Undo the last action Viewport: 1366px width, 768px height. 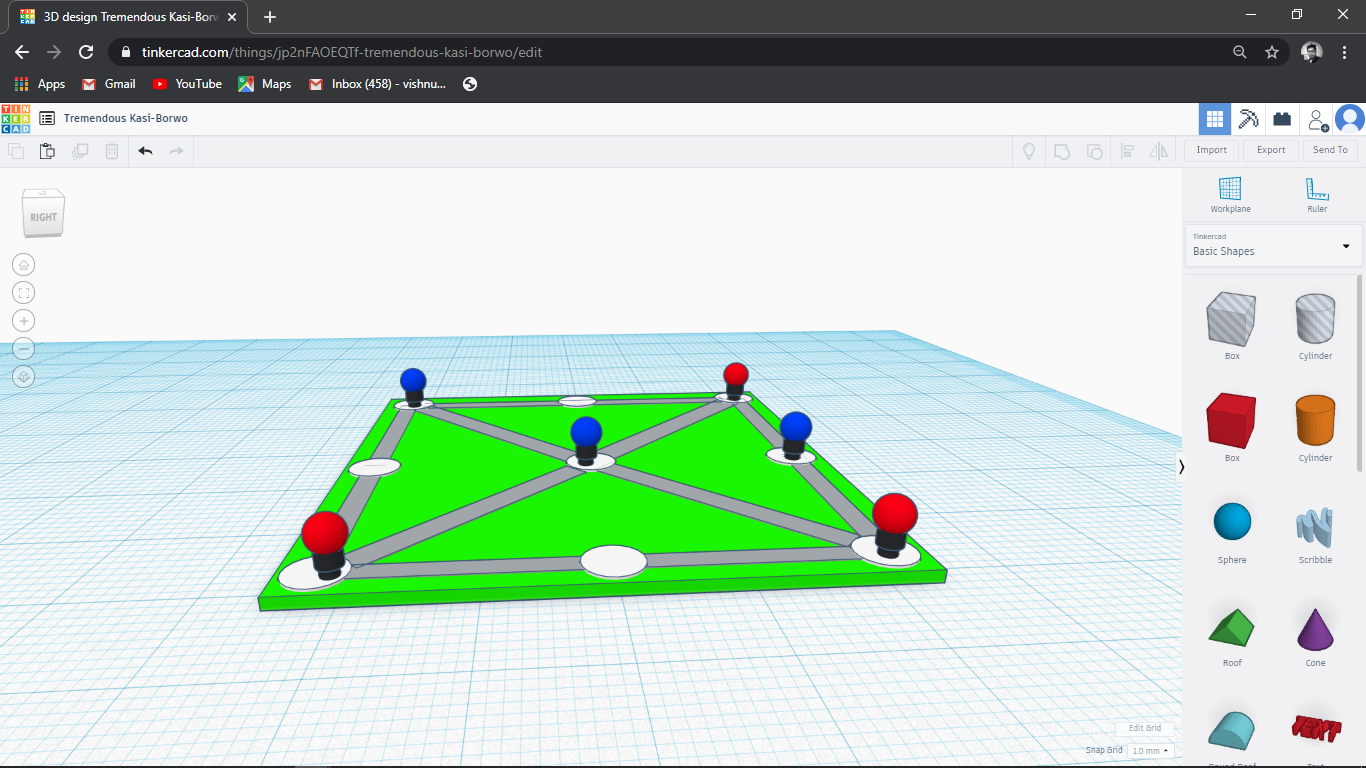146,151
